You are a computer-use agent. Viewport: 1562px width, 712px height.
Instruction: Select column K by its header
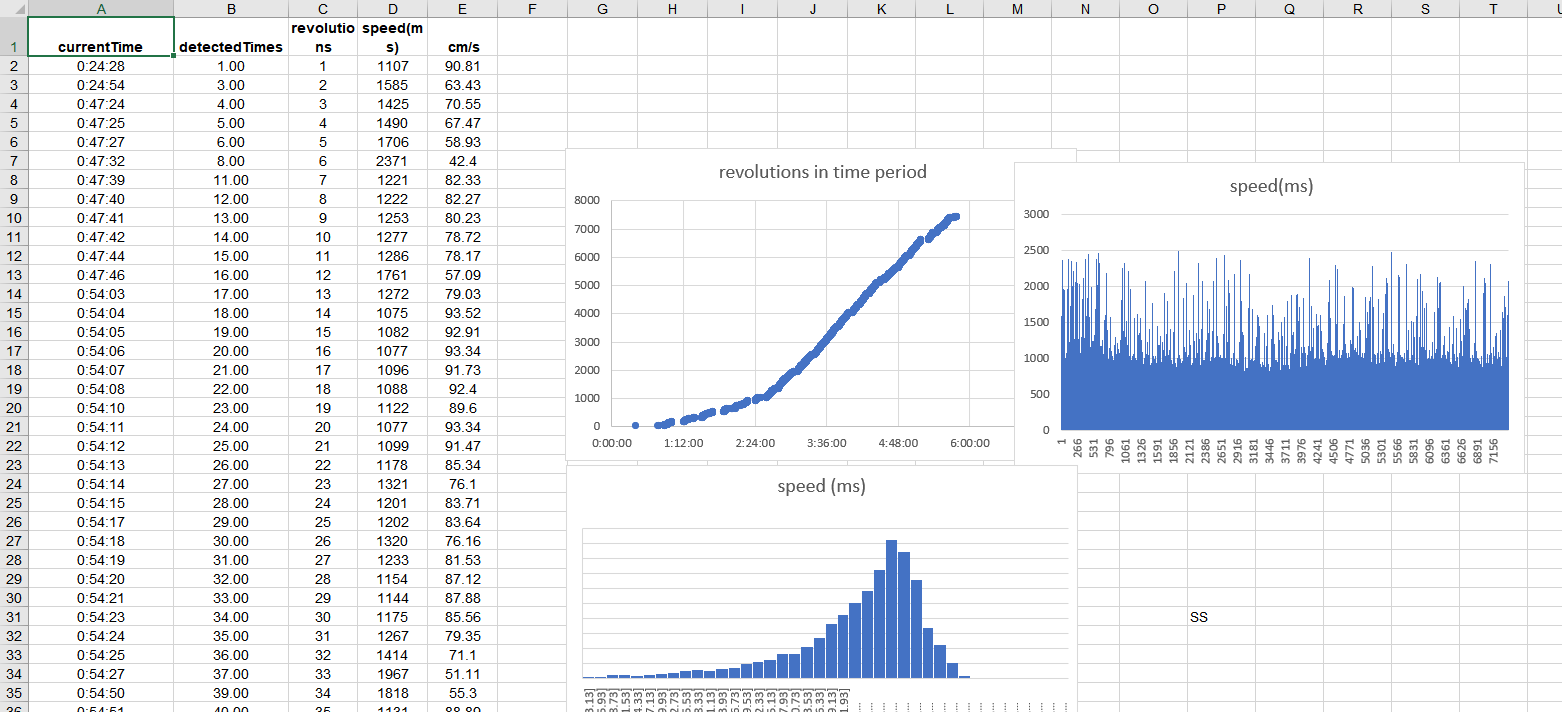coord(880,8)
